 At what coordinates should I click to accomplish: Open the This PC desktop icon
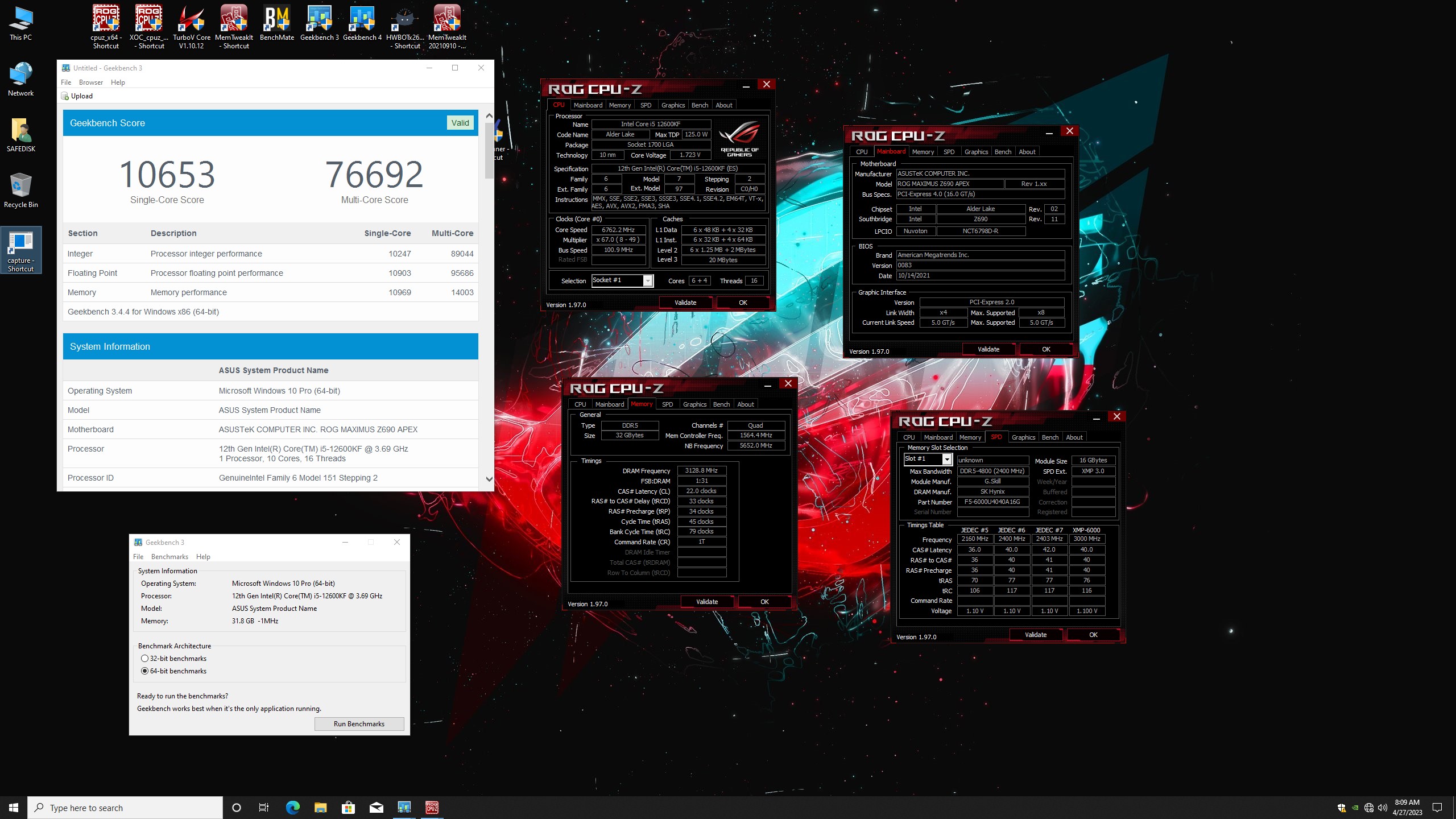point(21,24)
